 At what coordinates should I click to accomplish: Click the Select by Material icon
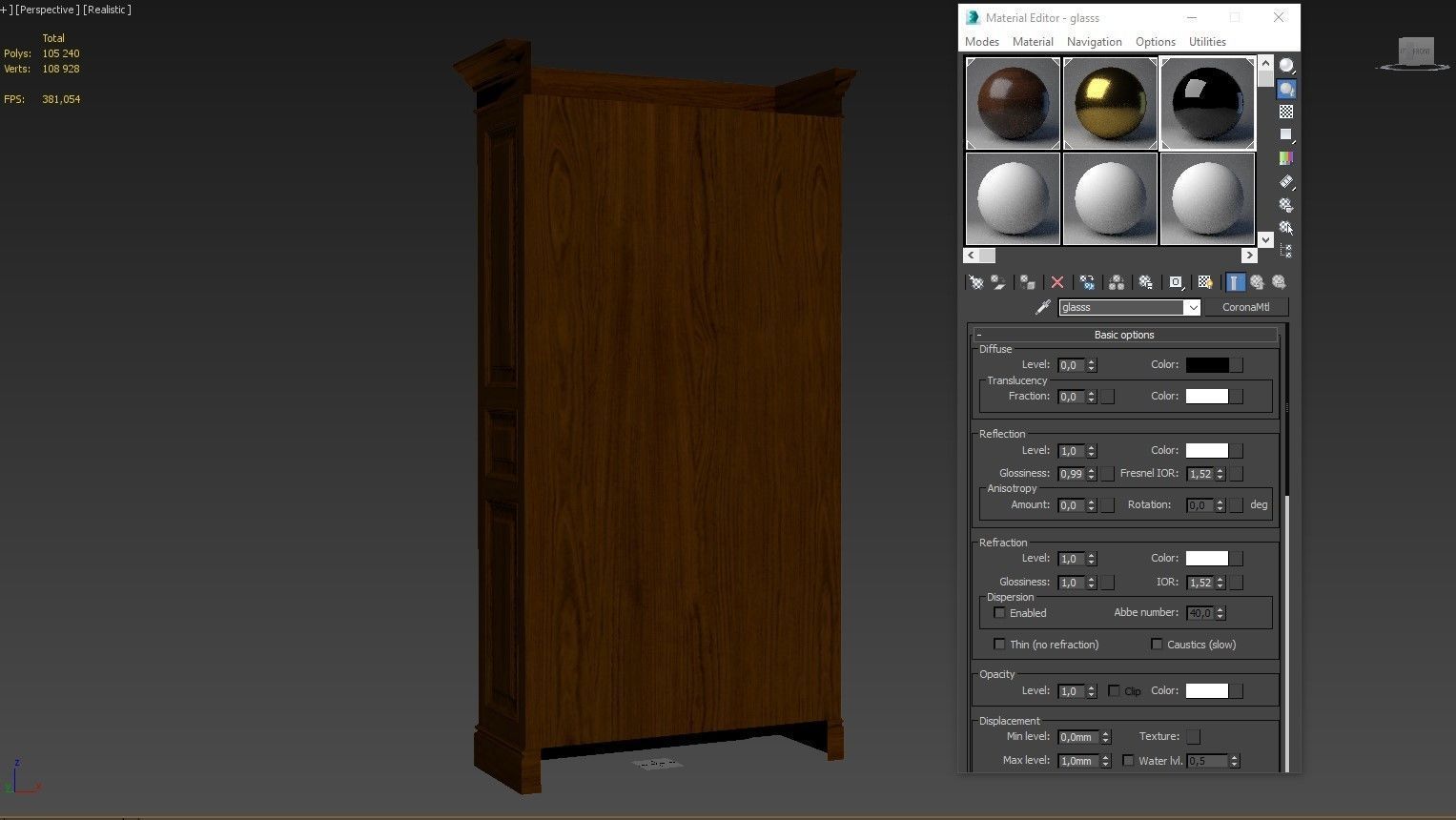click(x=1286, y=228)
